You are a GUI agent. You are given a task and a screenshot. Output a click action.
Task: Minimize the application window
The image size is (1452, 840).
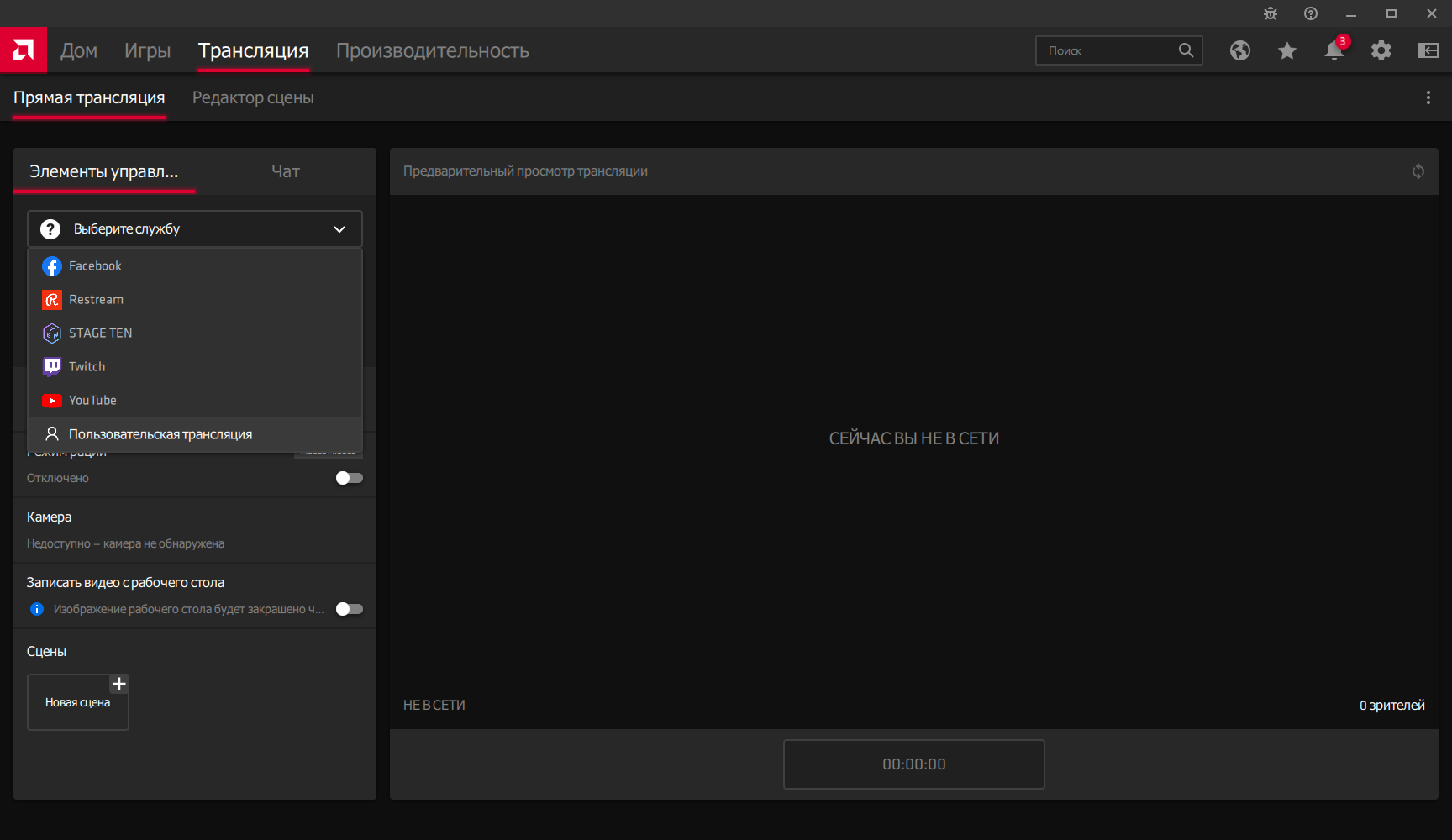pos(1351,13)
